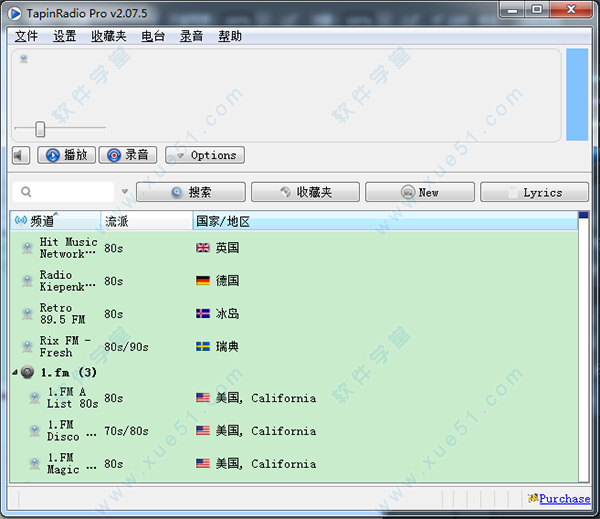Viewport: 600px width, 519px height.
Task: Click the Lyrics button
Action: click(534, 192)
